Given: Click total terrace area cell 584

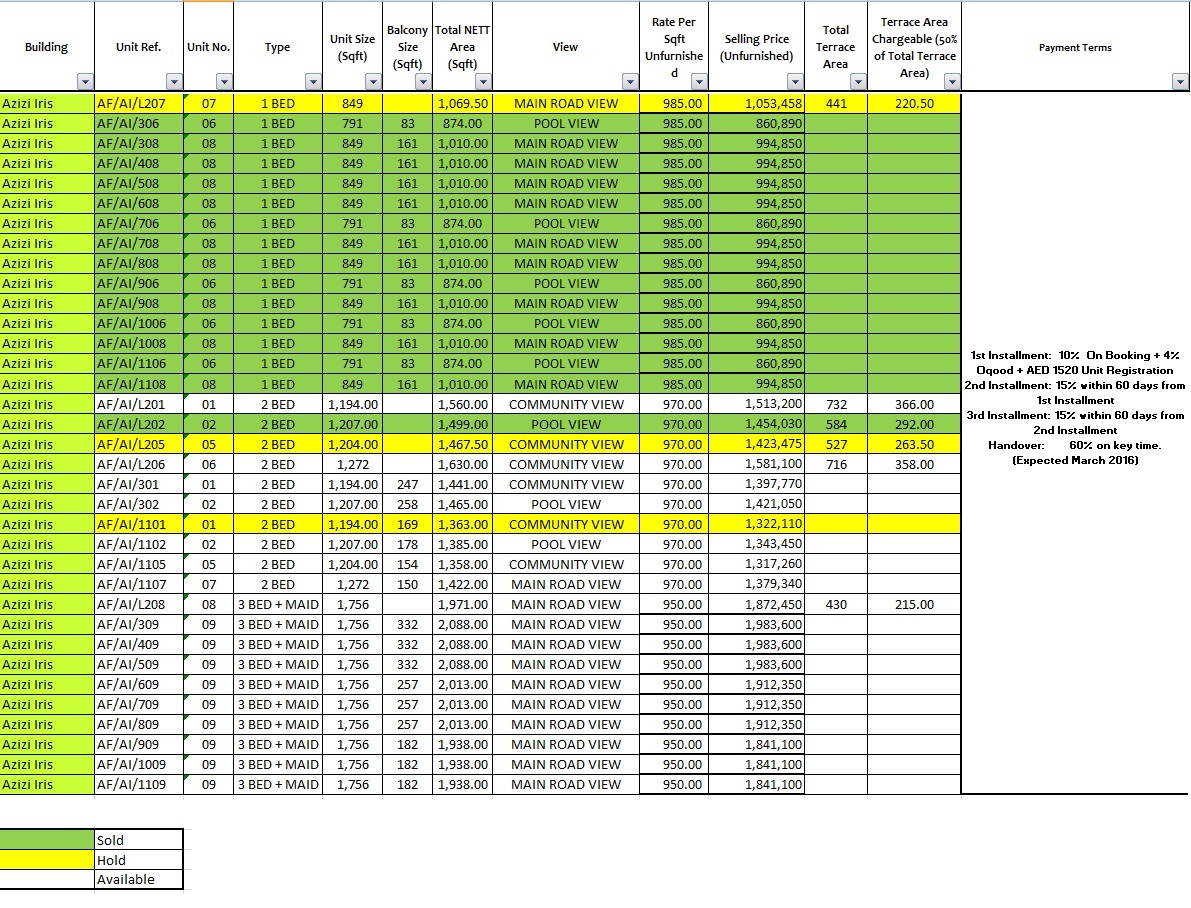Looking at the screenshot, I should [836, 424].
